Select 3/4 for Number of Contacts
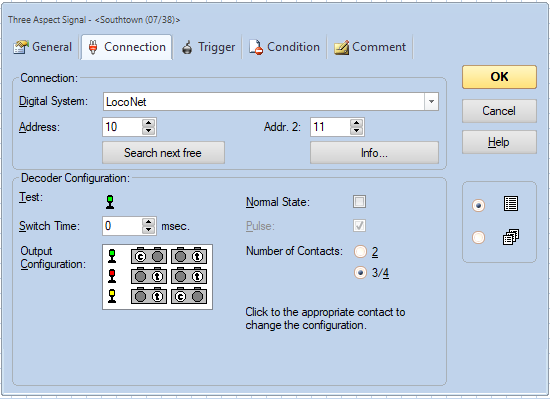Image resolution: width=550 pixels, height=399 pixels. coord(360,272)
